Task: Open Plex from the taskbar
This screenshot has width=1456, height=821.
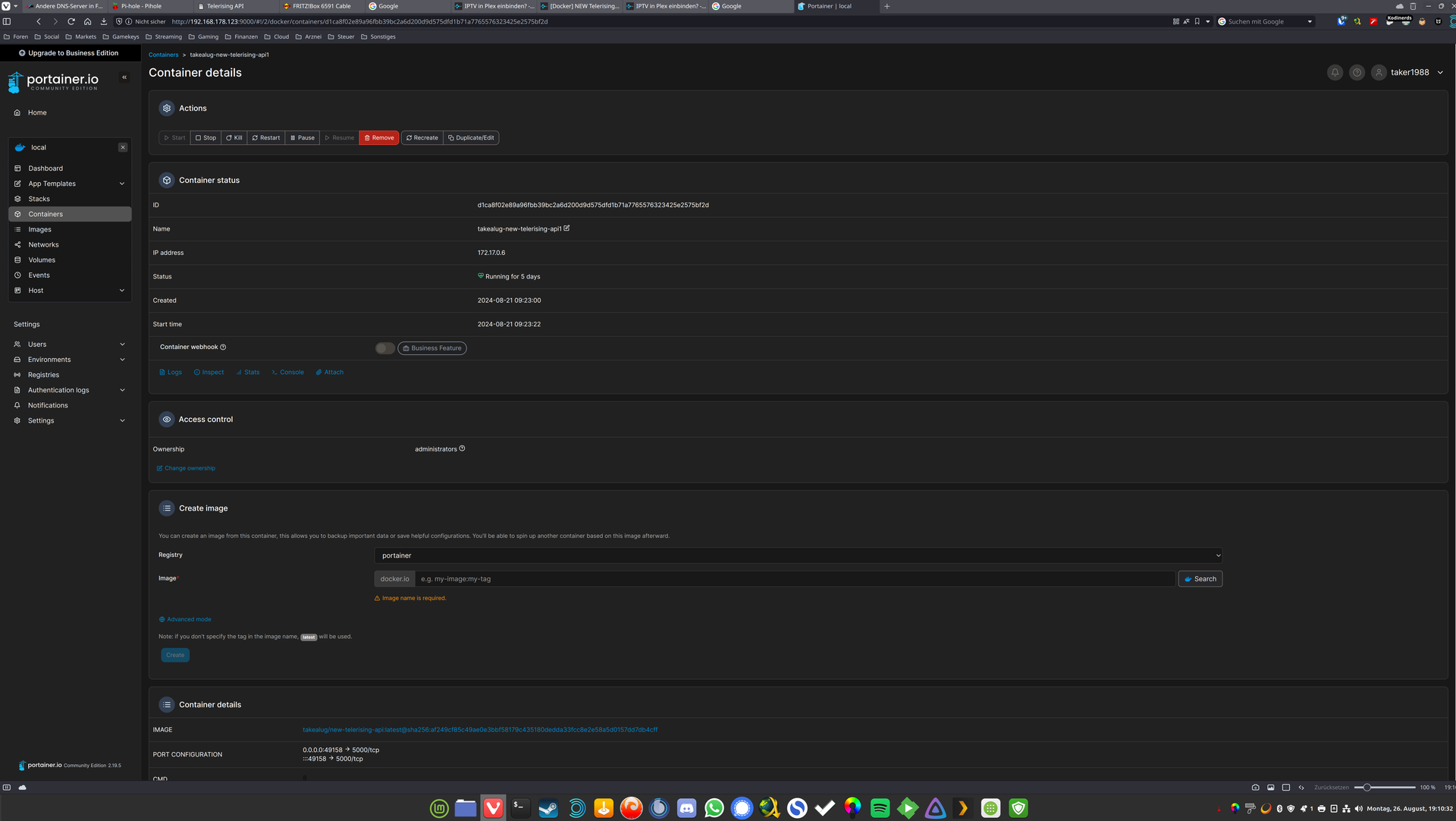Action: coord(962,808)
